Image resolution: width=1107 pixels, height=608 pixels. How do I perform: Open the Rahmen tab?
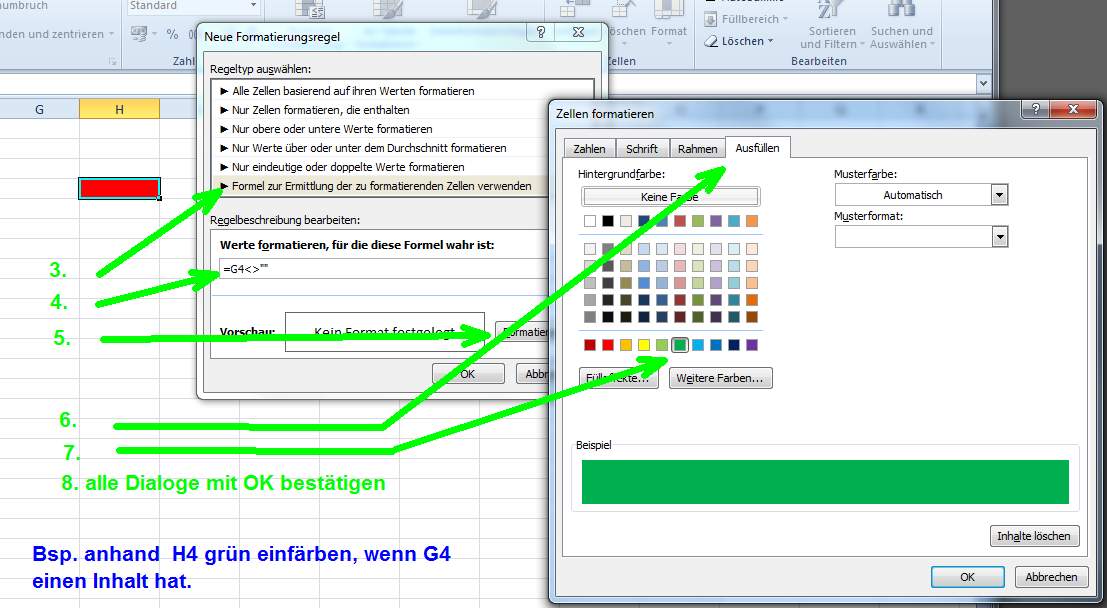click(x=697, y=149)
